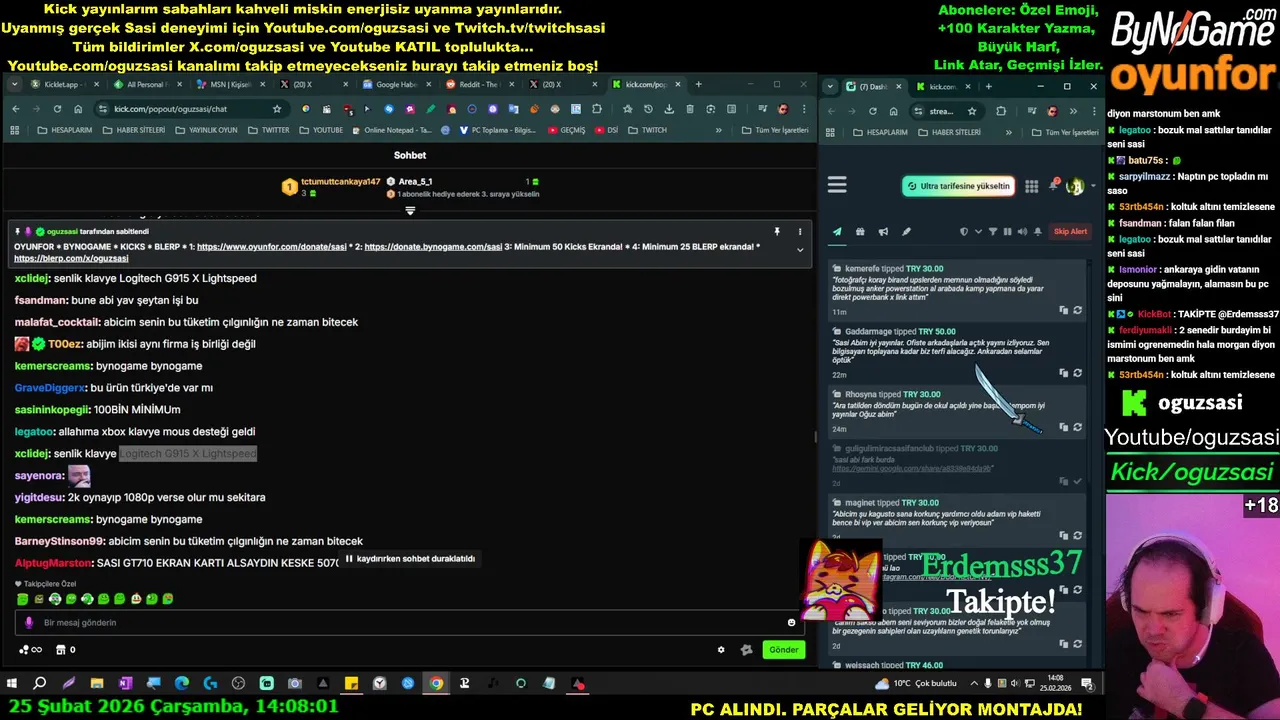Screen dimensions: 1280x720
Task: Open the TWITTER bookmark folder
Action: tap(269, 130)
